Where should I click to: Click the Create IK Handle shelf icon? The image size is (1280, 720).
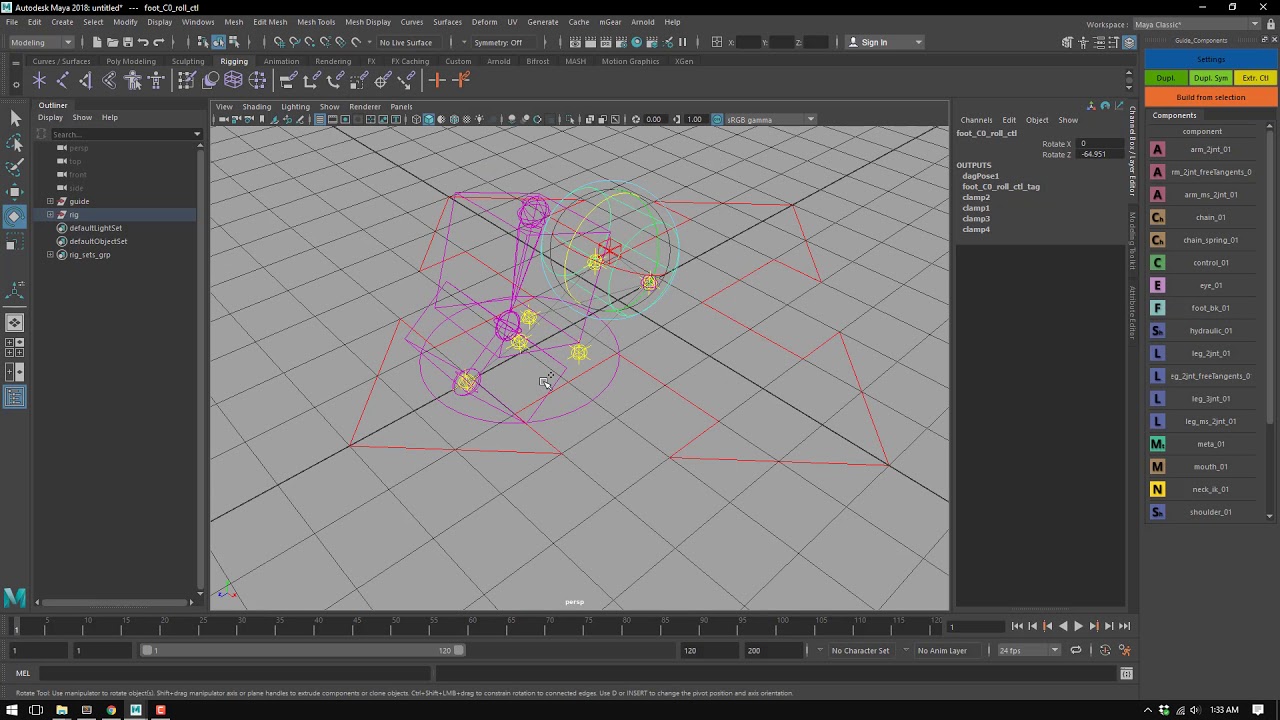(86, 80)
